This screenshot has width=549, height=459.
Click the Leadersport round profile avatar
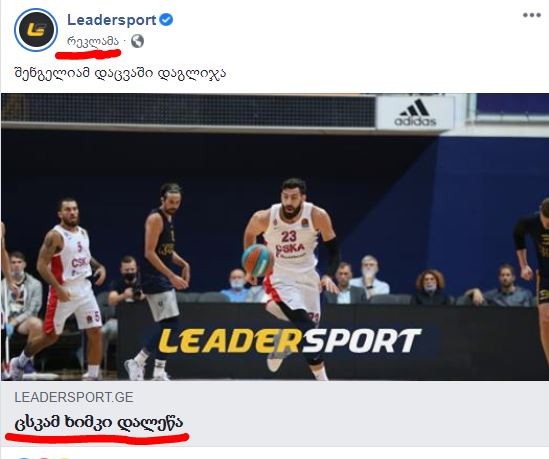pyautogui.click(x=36, y=30)
